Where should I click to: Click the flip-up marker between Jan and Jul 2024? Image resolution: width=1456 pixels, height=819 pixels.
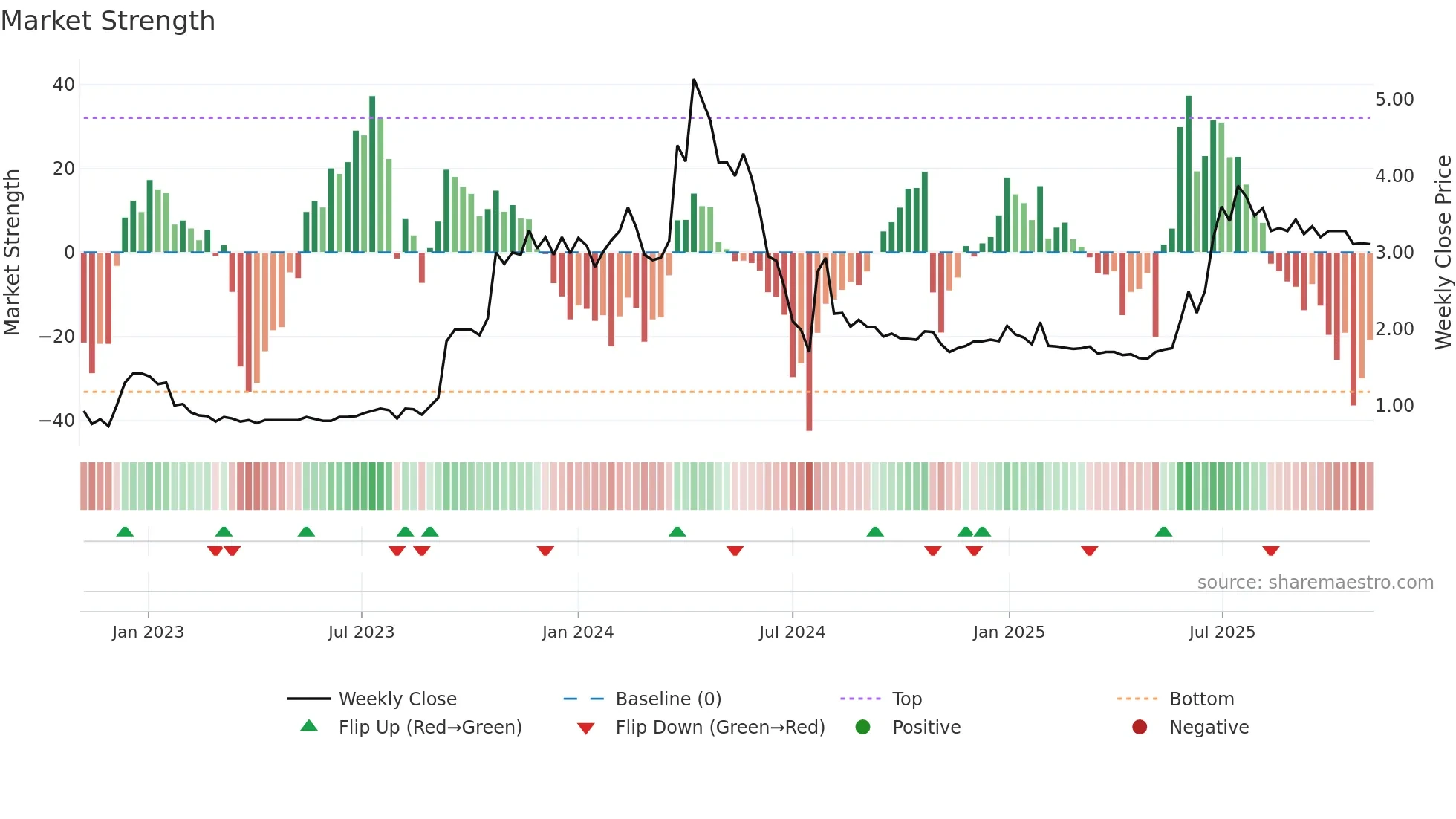[x=677, y=532]
